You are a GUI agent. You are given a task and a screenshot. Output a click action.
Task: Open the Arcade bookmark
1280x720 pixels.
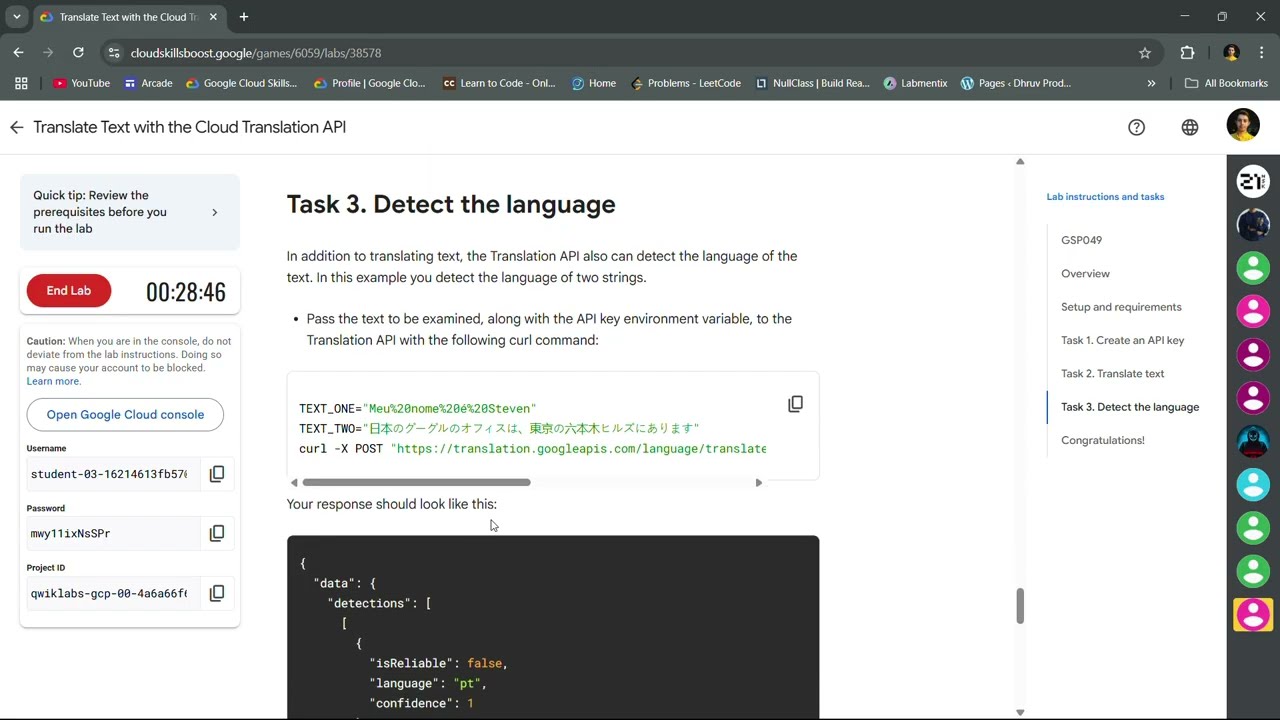(x=148, y=83)
